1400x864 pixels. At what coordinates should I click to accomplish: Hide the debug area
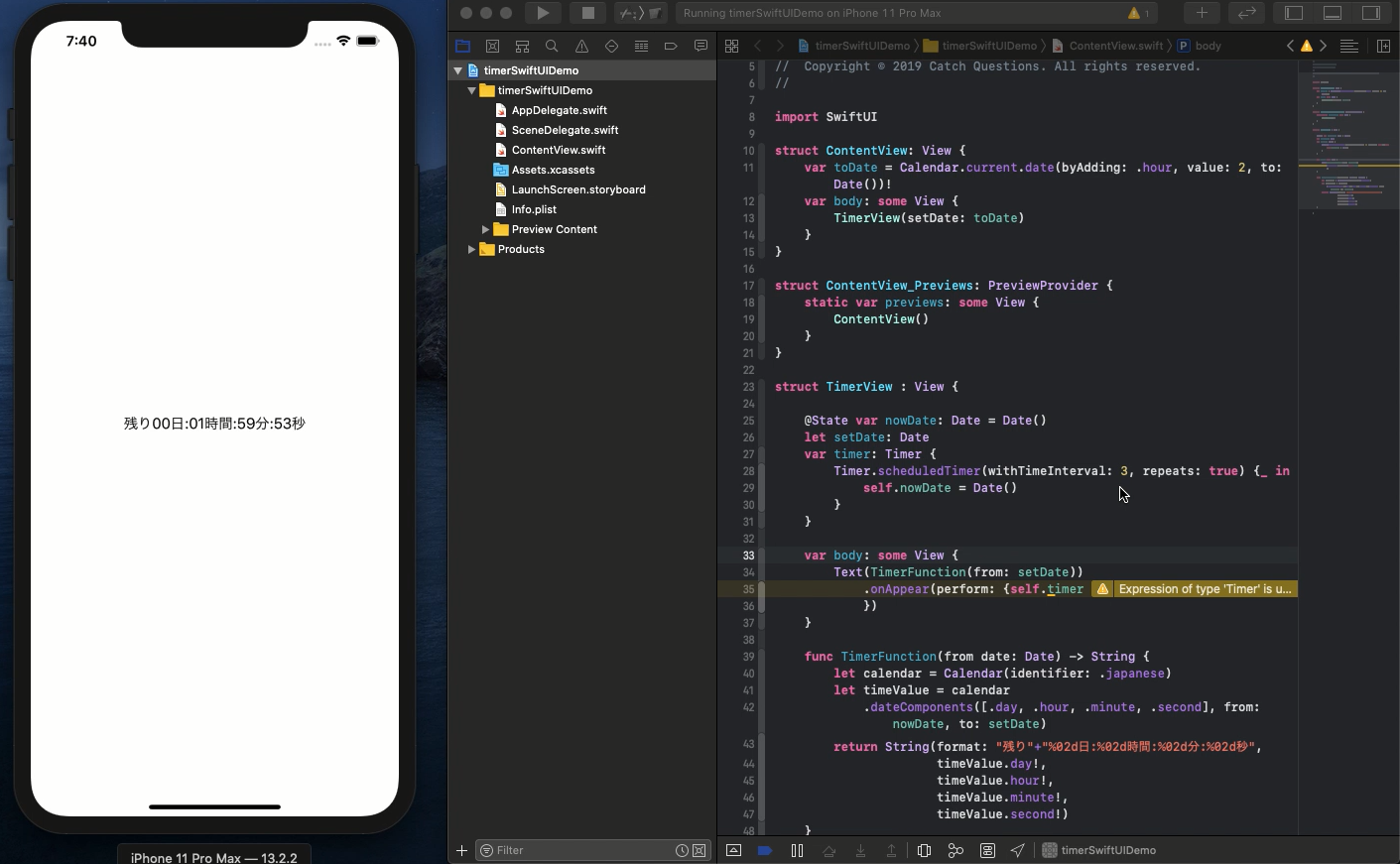(x=734, y=850)
